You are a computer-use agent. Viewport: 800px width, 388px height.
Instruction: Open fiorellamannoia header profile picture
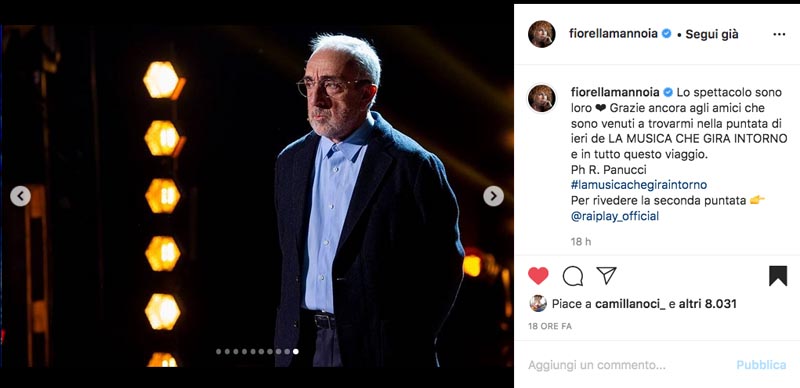[542, 34]
